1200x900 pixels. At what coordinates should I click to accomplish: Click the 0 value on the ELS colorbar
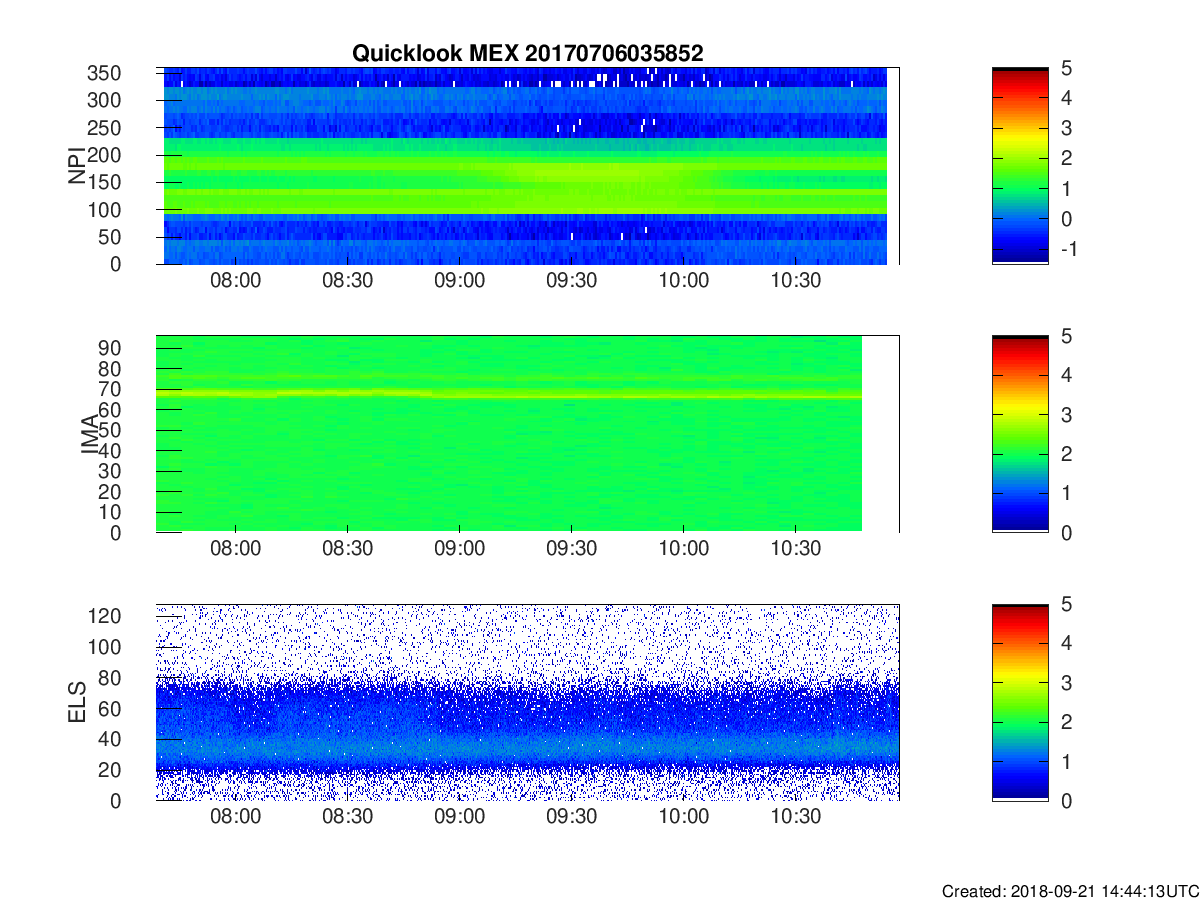coord(1066,801)
